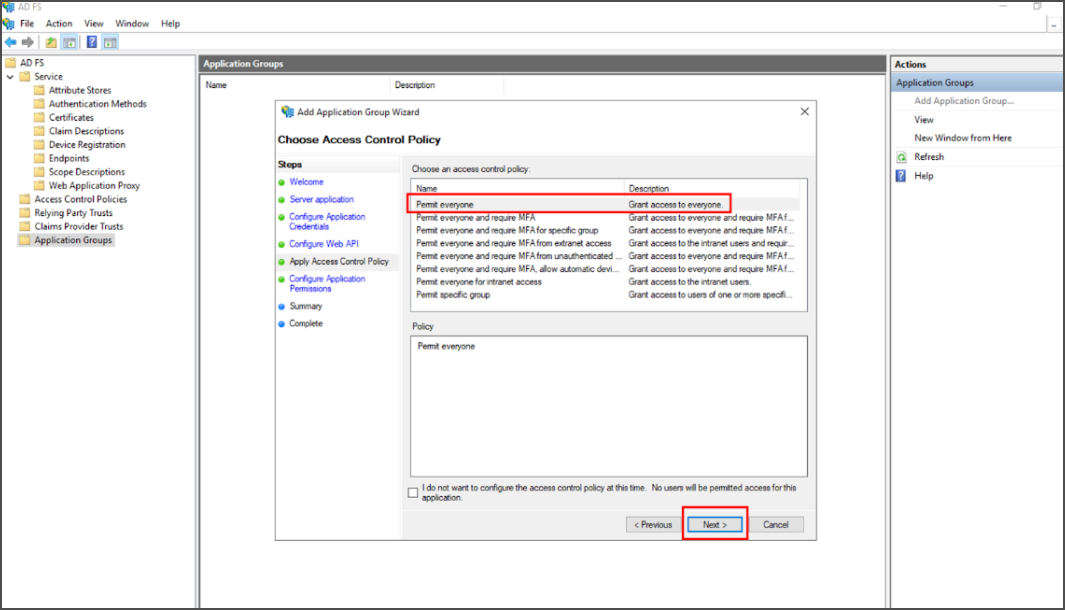This screenshot has height=610, width=1065.
Task: Open the Action menu
Action: pos(59,23)
